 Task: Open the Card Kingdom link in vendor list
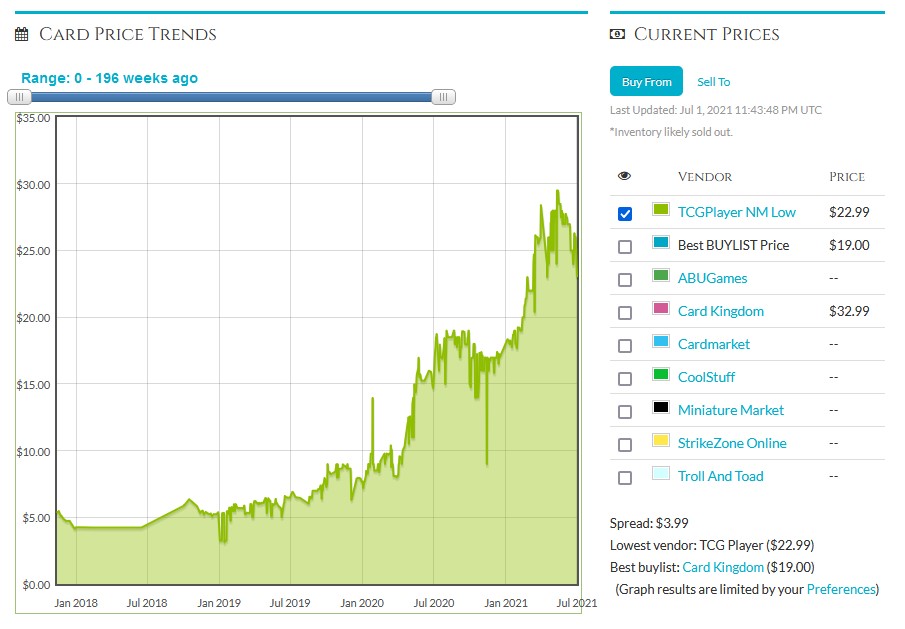pyautogui.click(x=720, y=311)
